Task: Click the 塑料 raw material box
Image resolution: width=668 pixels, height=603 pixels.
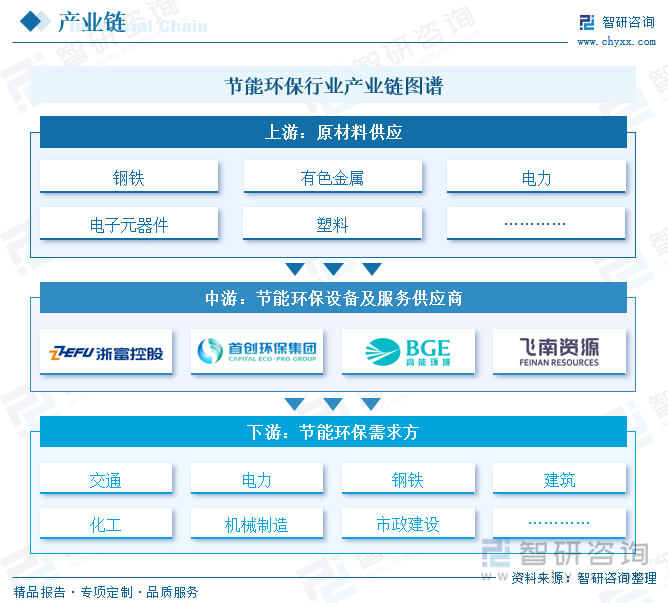Action: [332, 225]
